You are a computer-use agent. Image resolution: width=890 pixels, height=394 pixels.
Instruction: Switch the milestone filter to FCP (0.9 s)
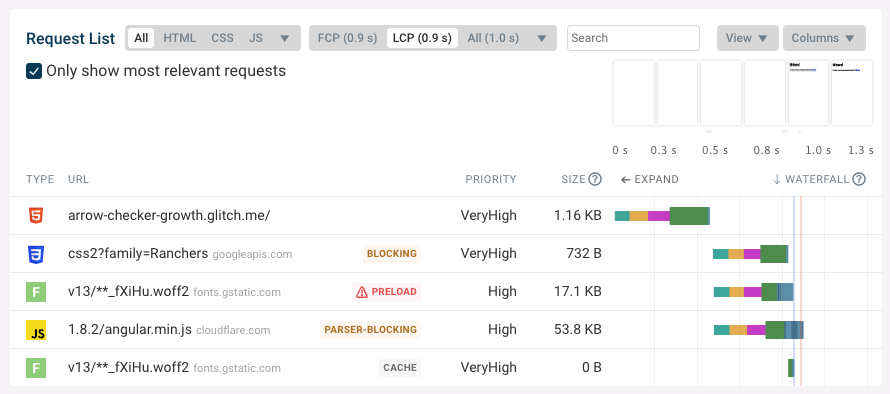point(347,38)
